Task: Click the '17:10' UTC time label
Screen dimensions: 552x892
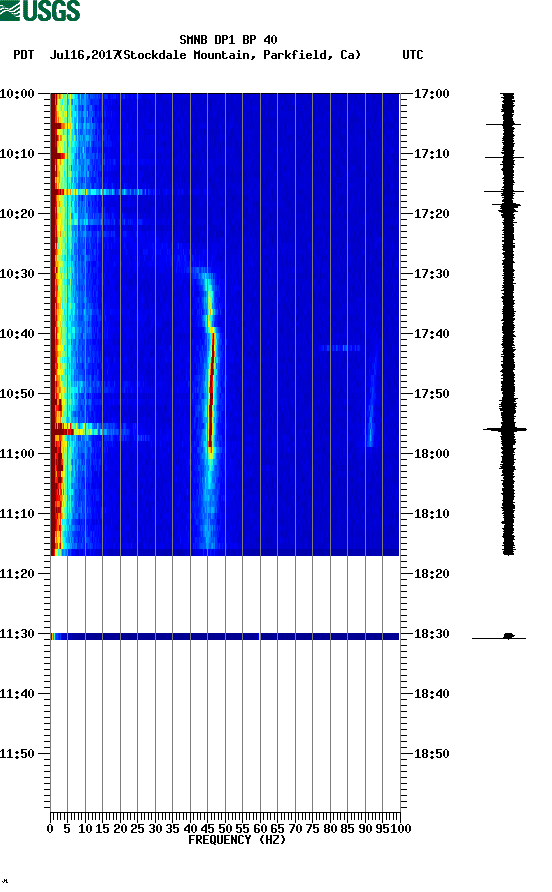Action: pyautogui.click(x=431, y=154)
